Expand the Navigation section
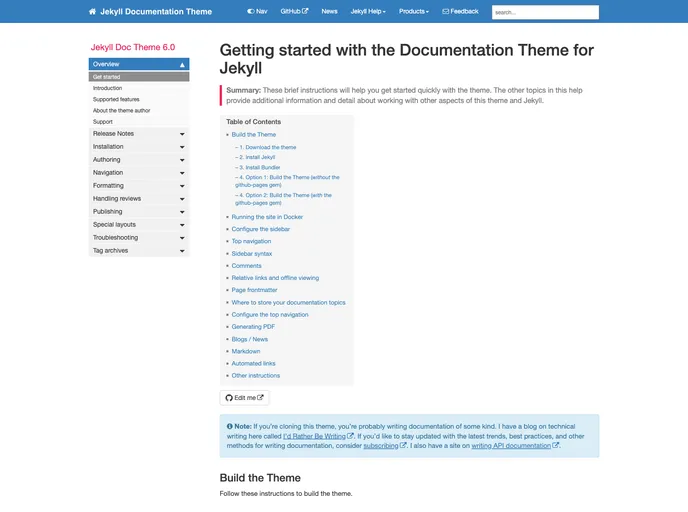 [x=139, y=173]
